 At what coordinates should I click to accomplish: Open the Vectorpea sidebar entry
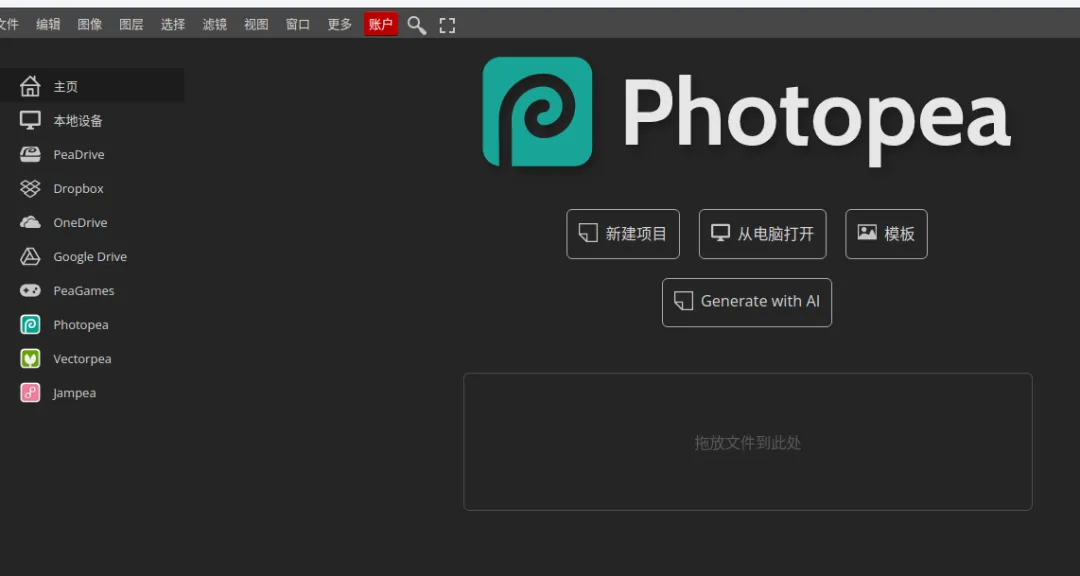click(x=92, y=358)
